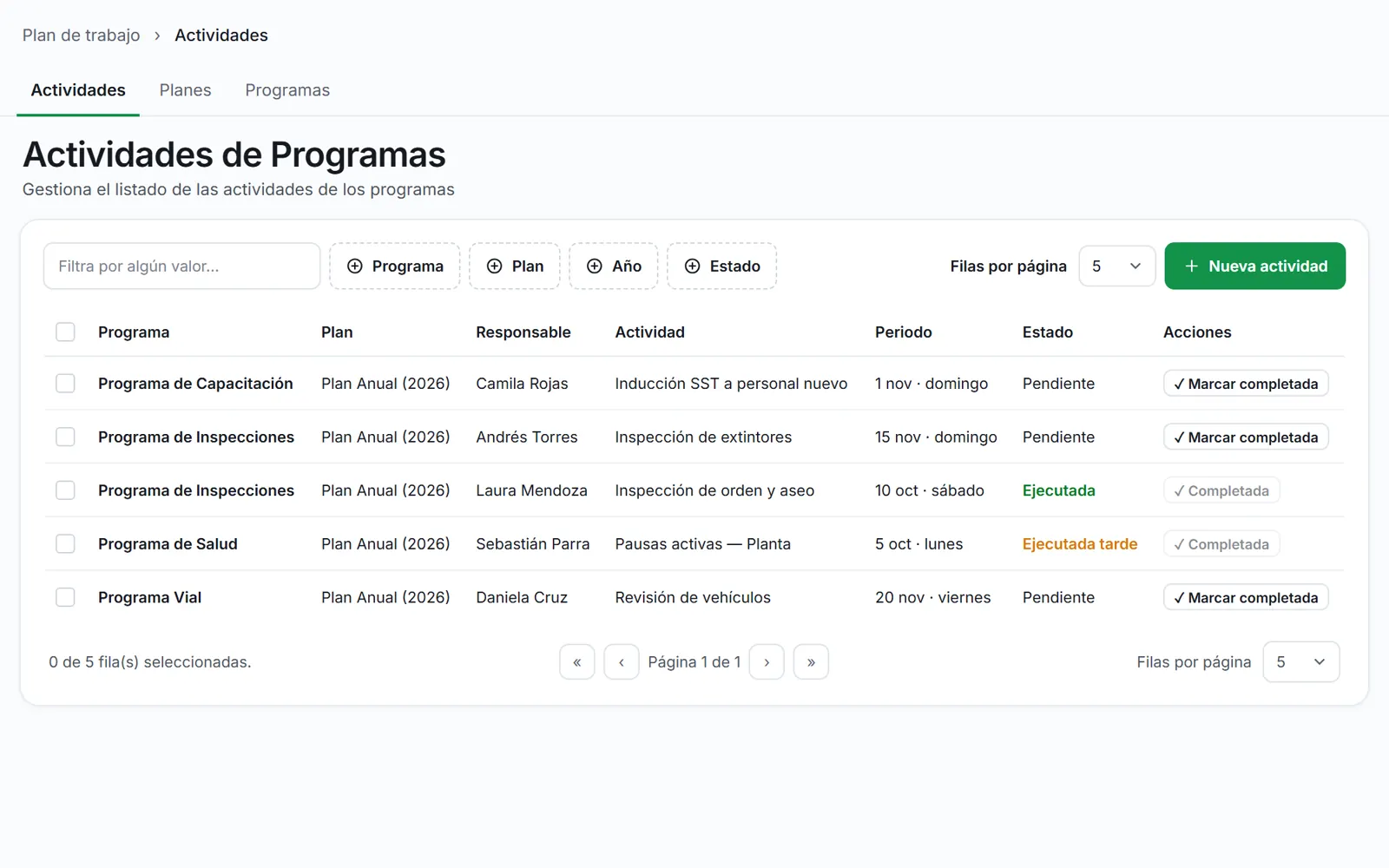The image size is (1389, 868).
Task: Click the Ejecutada tarde status
Action: pos(1080,544)
